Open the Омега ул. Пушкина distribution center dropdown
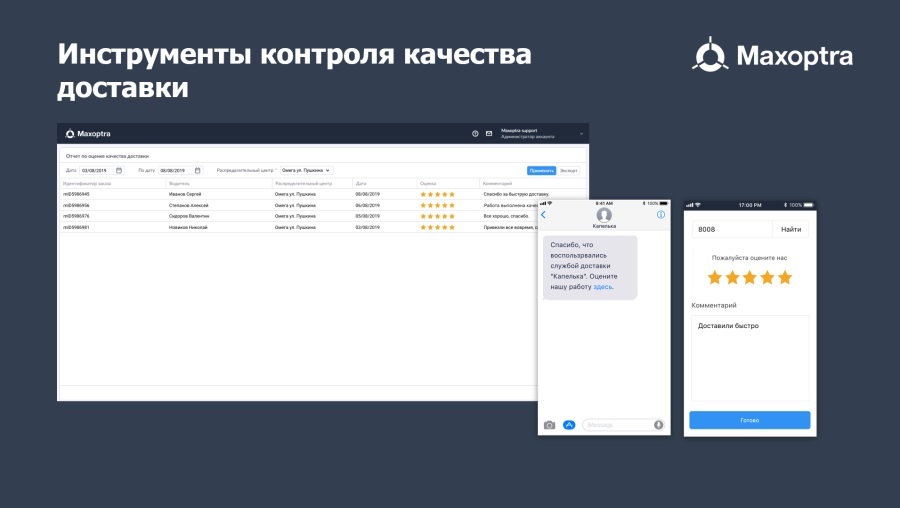 (306, 170)
